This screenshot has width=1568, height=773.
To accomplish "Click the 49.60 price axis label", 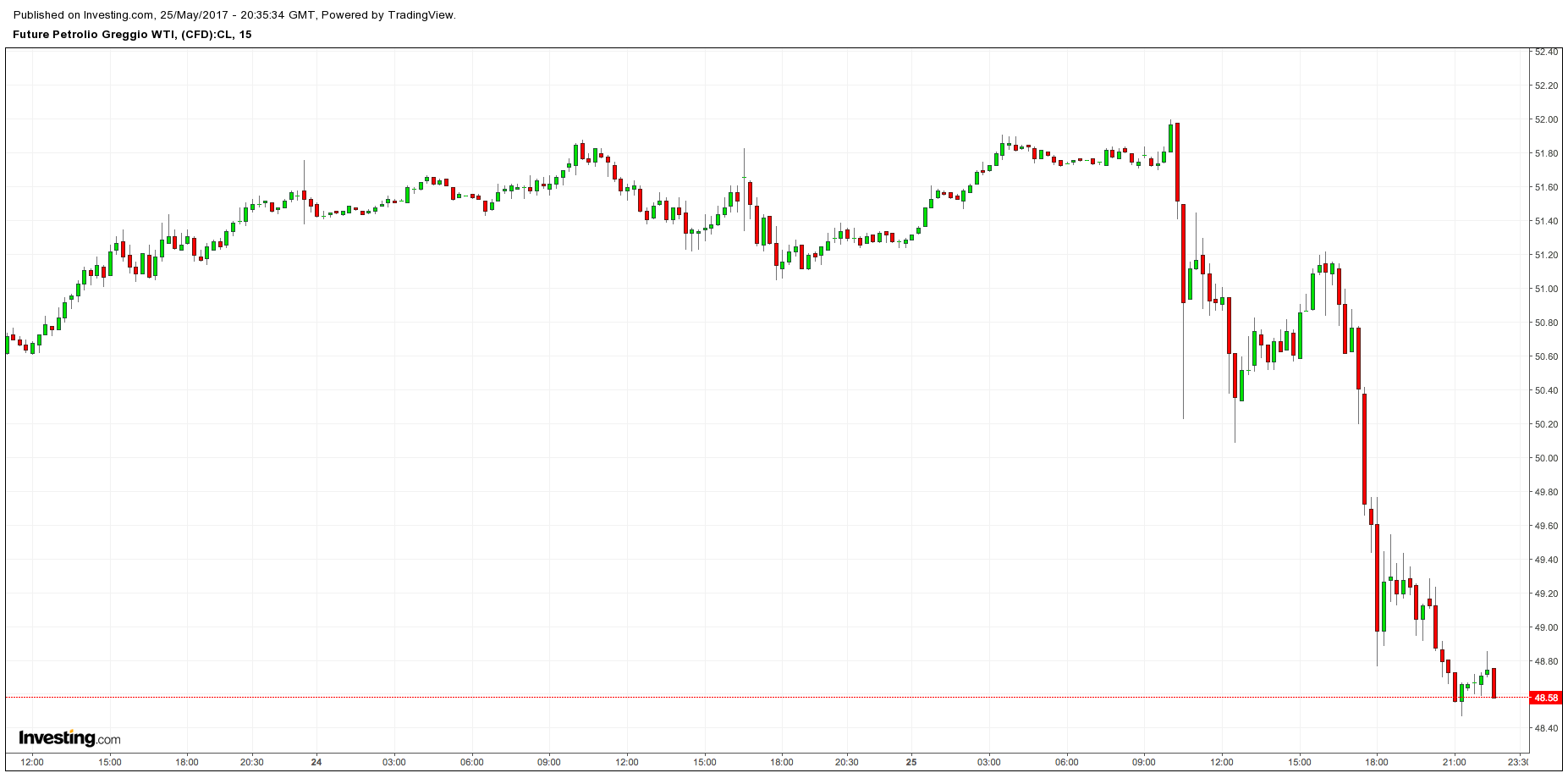I will tap(1546, 527).
